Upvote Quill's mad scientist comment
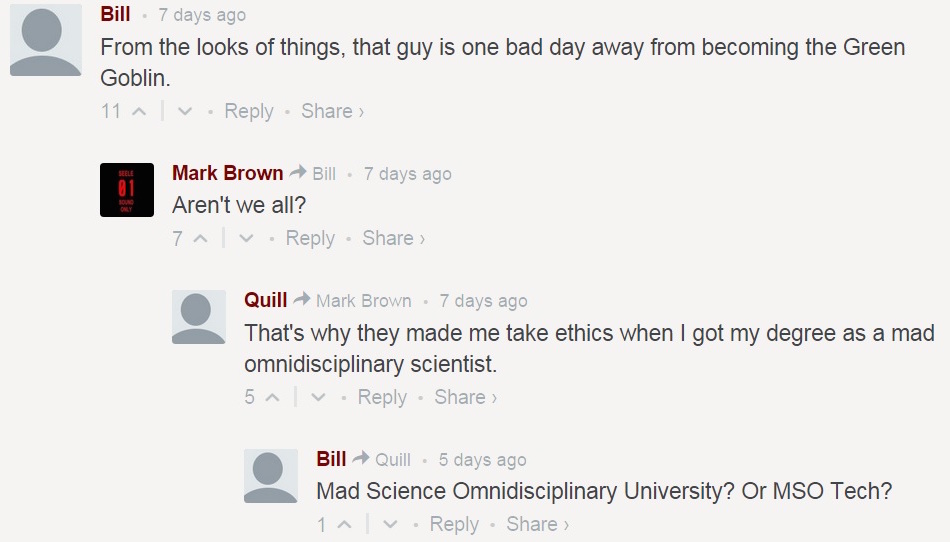The height and width of the screenshot is (542, 950). click(x=272, y=397)
